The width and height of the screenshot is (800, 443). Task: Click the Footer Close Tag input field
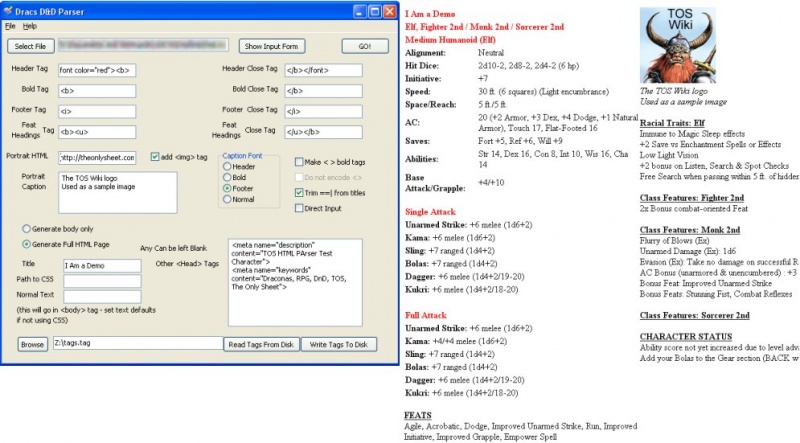click(323, 111)
